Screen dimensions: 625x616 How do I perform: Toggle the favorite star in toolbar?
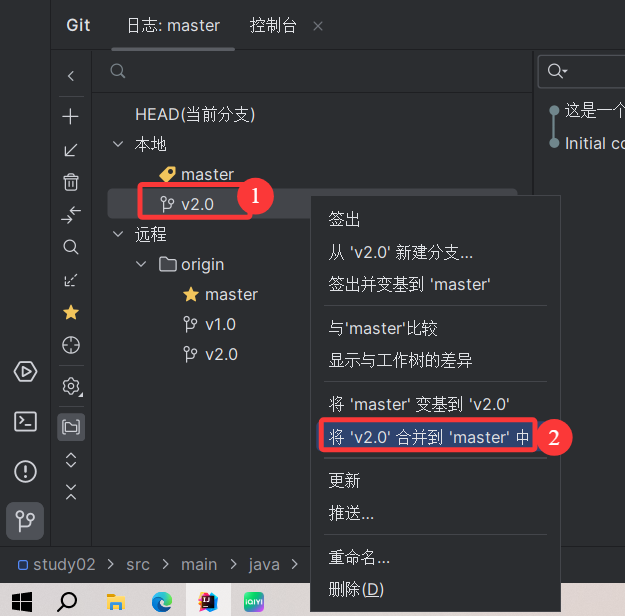71,312
